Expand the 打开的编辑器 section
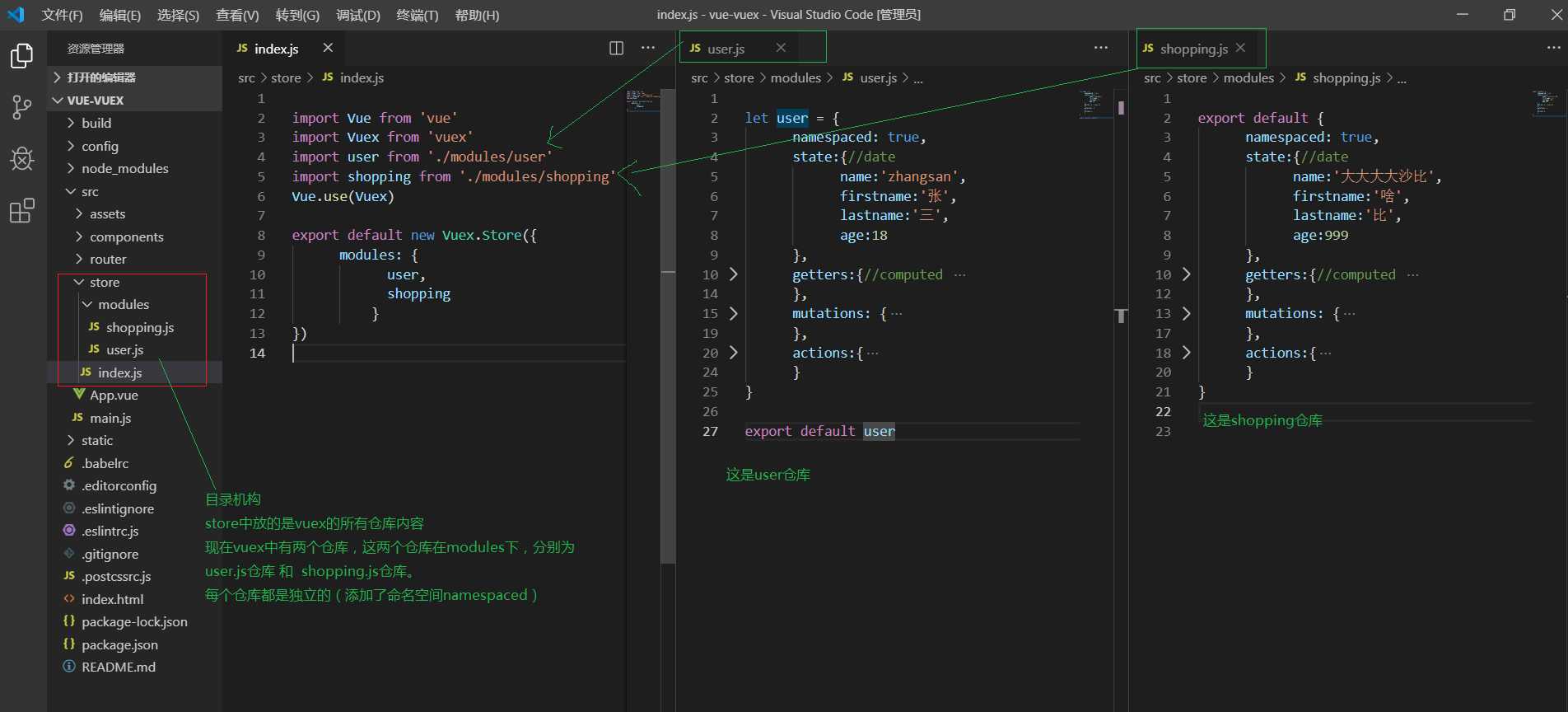Image resolution: width=1568 pixels, height=712 pixels. (x=135, y=77)
